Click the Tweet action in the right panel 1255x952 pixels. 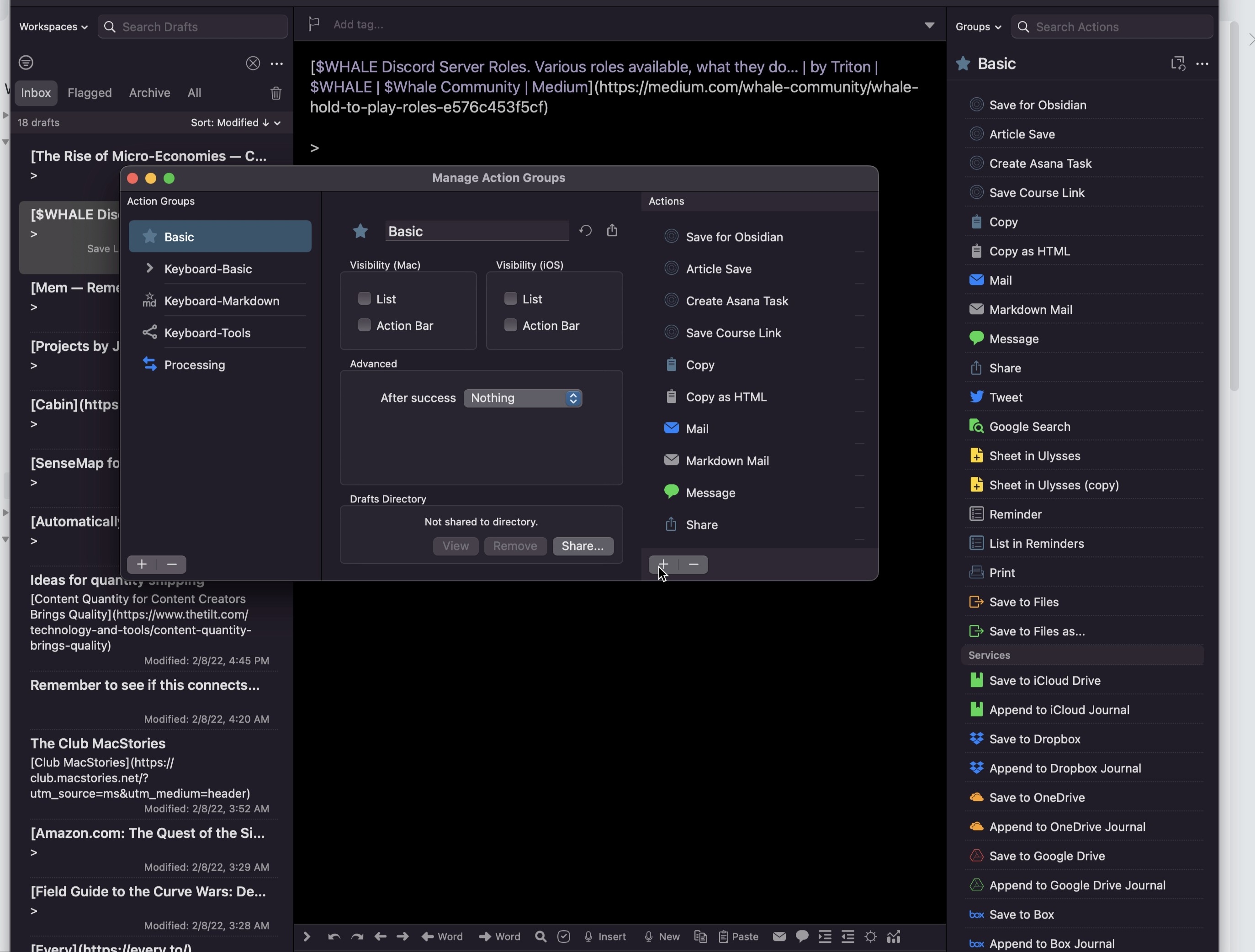point(1083,397)
